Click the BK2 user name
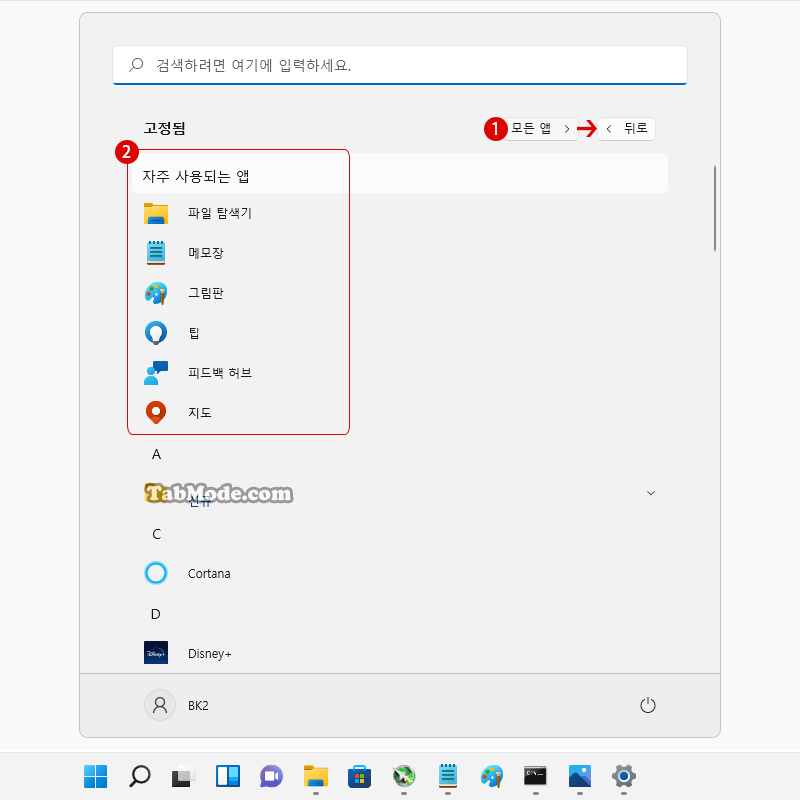 (198, 706)
